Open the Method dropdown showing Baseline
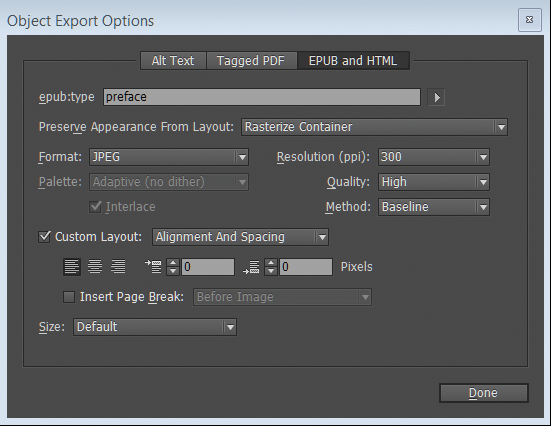The image size is (551, 426). click(434, 207)
